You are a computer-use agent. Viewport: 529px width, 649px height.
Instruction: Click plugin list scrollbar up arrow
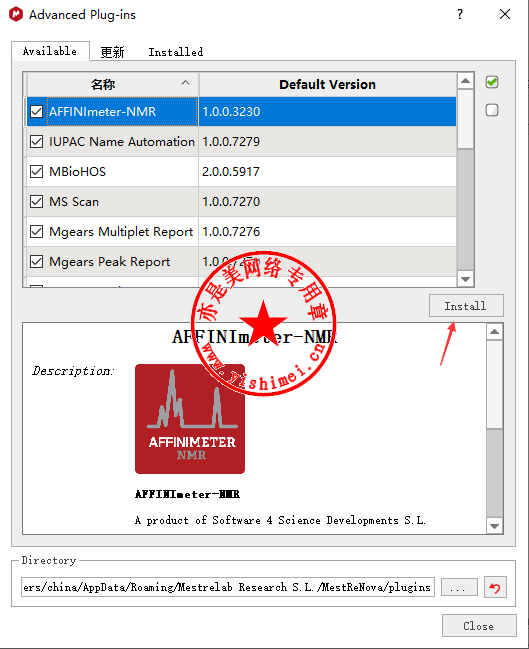coord(465,81)
